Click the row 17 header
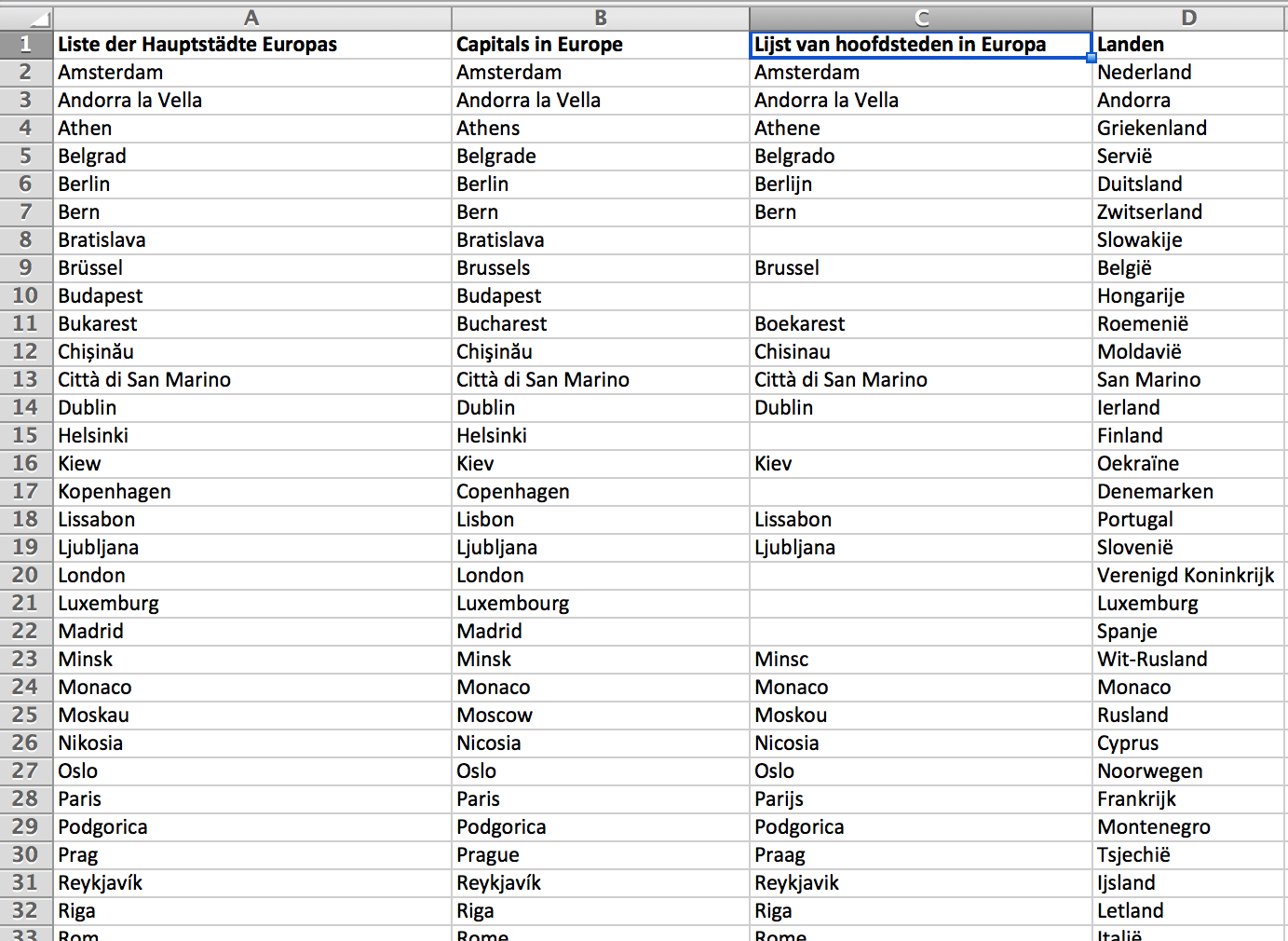The image size is (1288, 941). 26,492
